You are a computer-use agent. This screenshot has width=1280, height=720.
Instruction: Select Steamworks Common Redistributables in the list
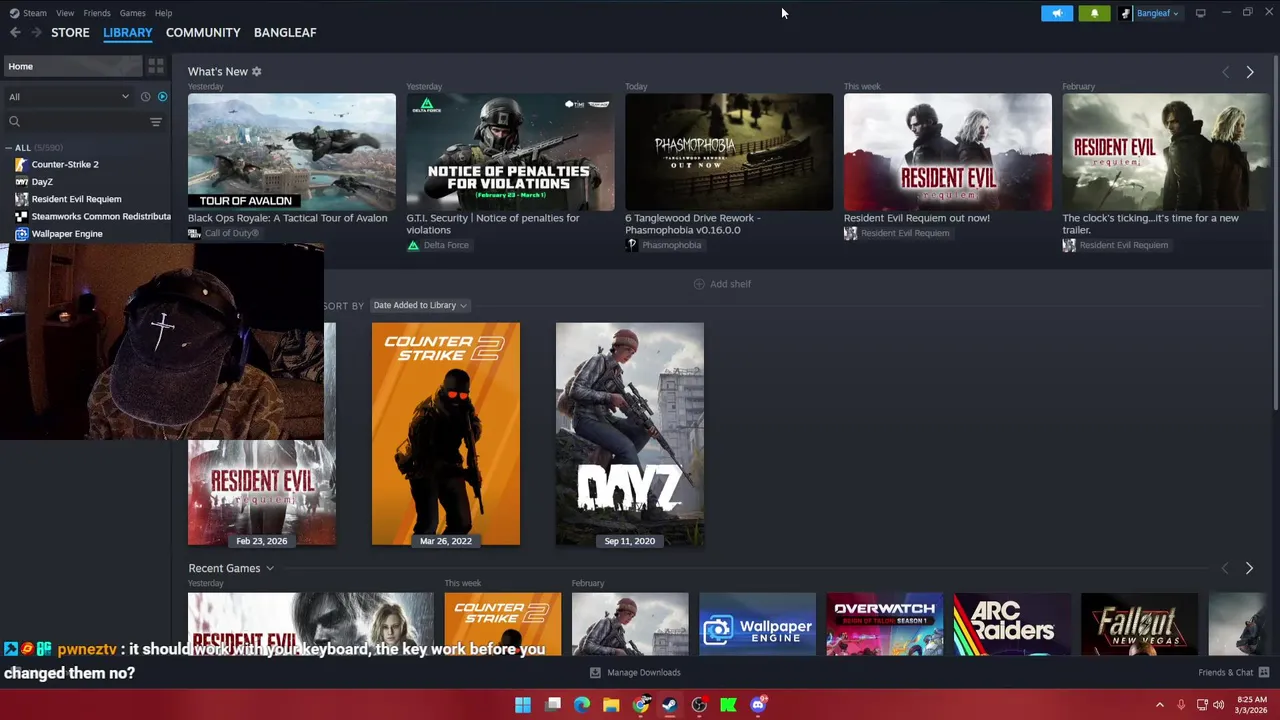(101, 217)
